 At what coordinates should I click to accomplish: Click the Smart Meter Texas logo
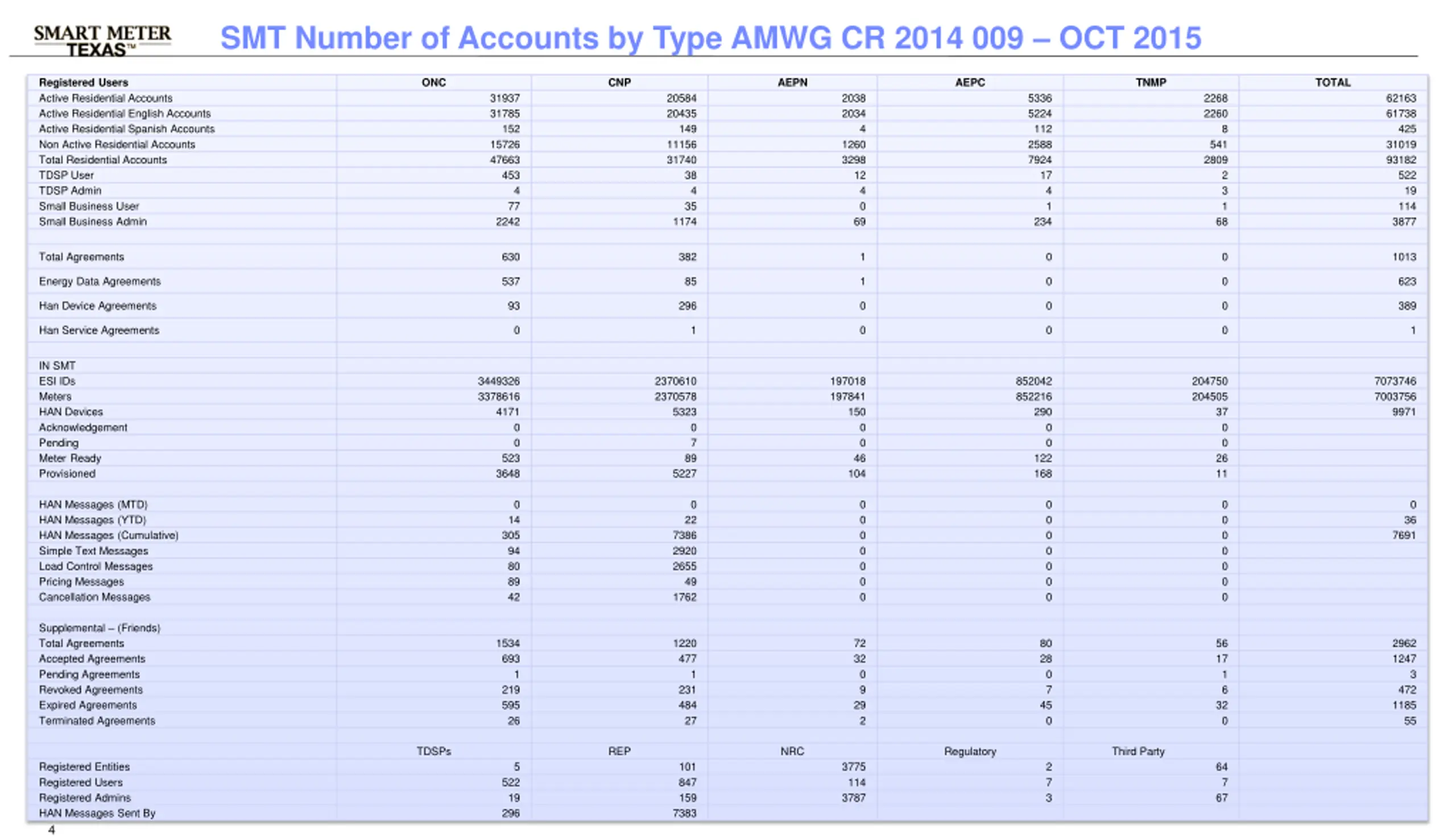102,40
